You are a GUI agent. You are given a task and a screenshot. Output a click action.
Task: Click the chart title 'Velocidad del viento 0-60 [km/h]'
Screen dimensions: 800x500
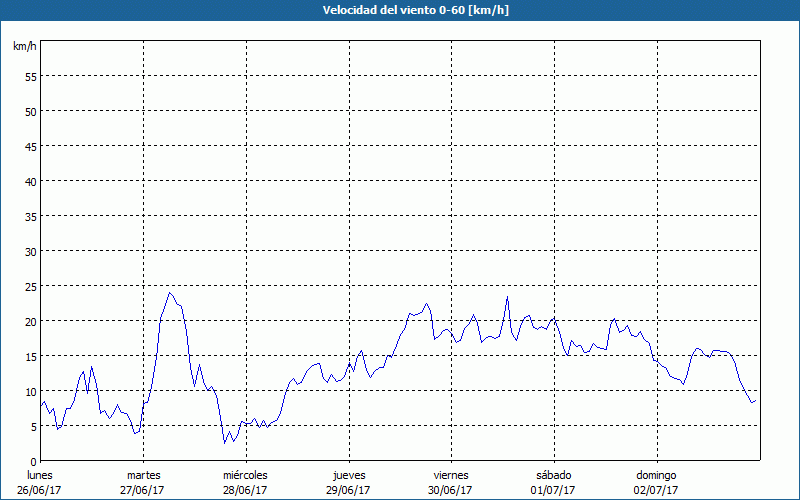tap(400, 10)
